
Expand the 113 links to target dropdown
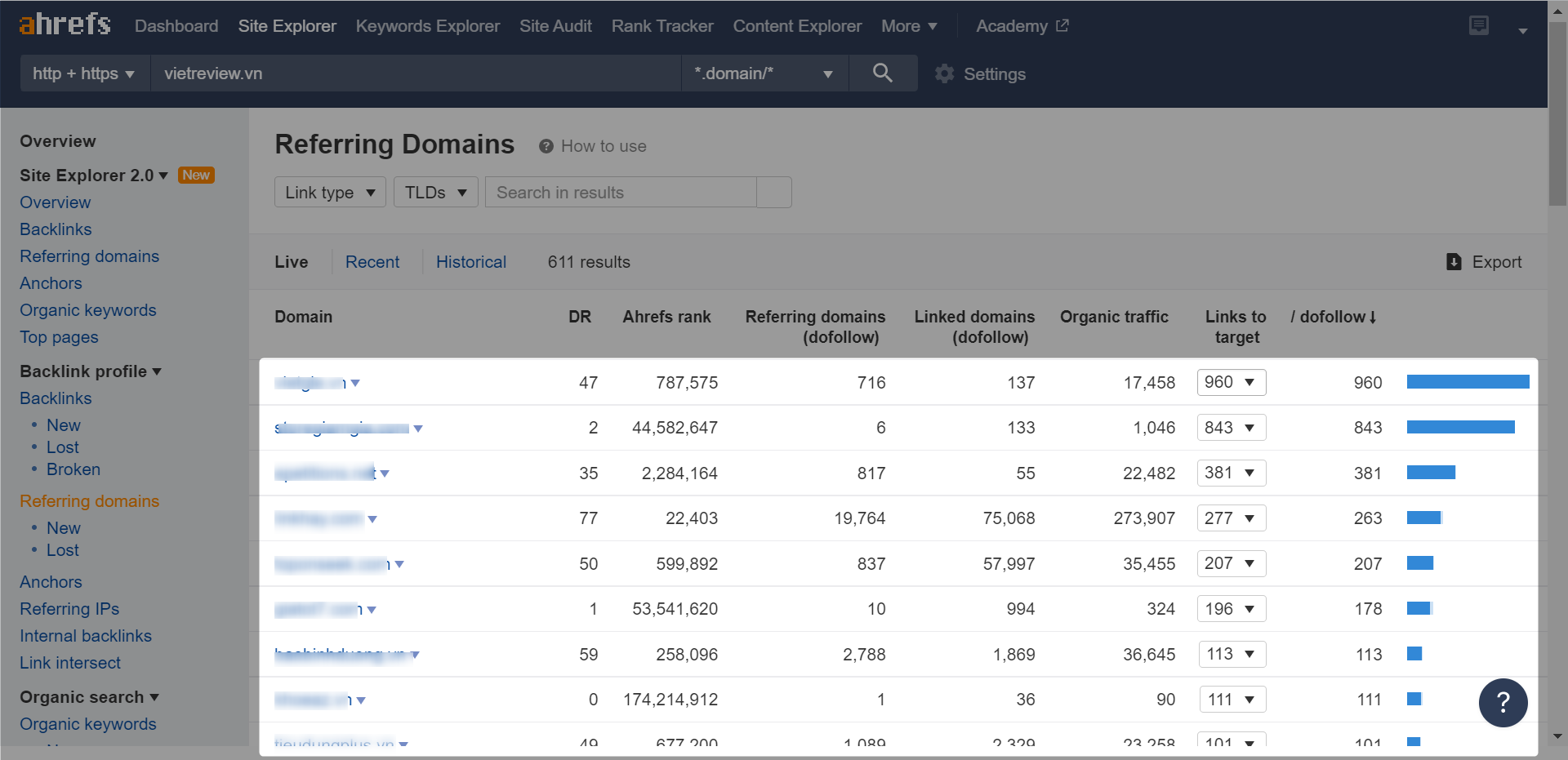(1232, 654)
